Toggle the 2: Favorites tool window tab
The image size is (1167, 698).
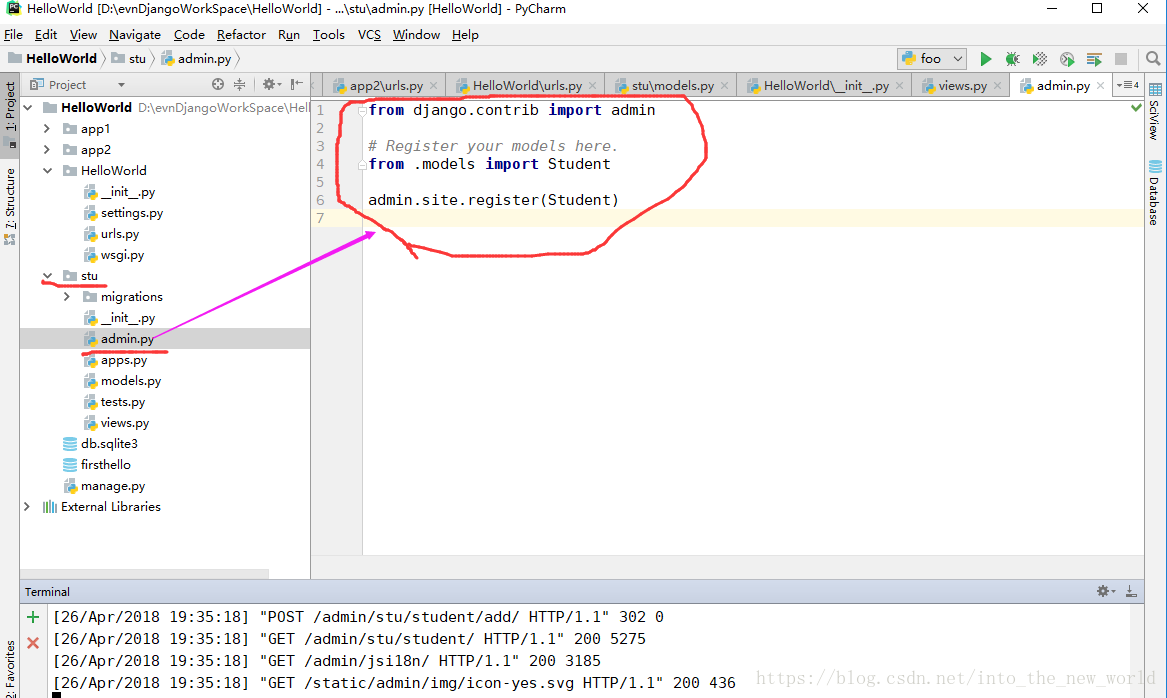[x=10, y=667]
